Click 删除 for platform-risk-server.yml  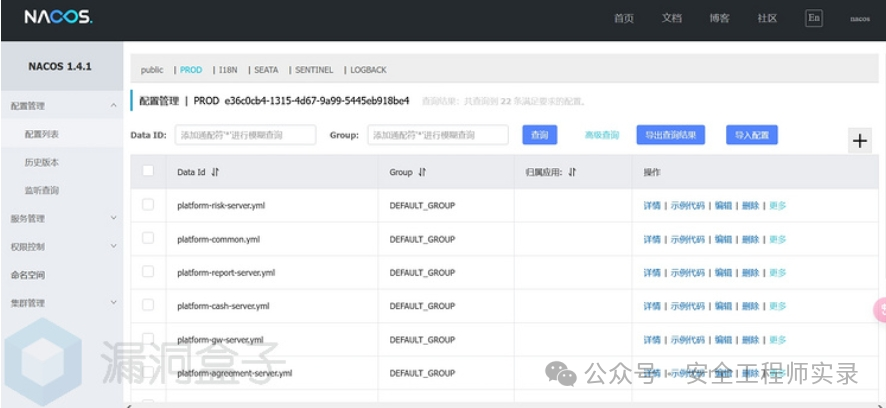[750, 206]
